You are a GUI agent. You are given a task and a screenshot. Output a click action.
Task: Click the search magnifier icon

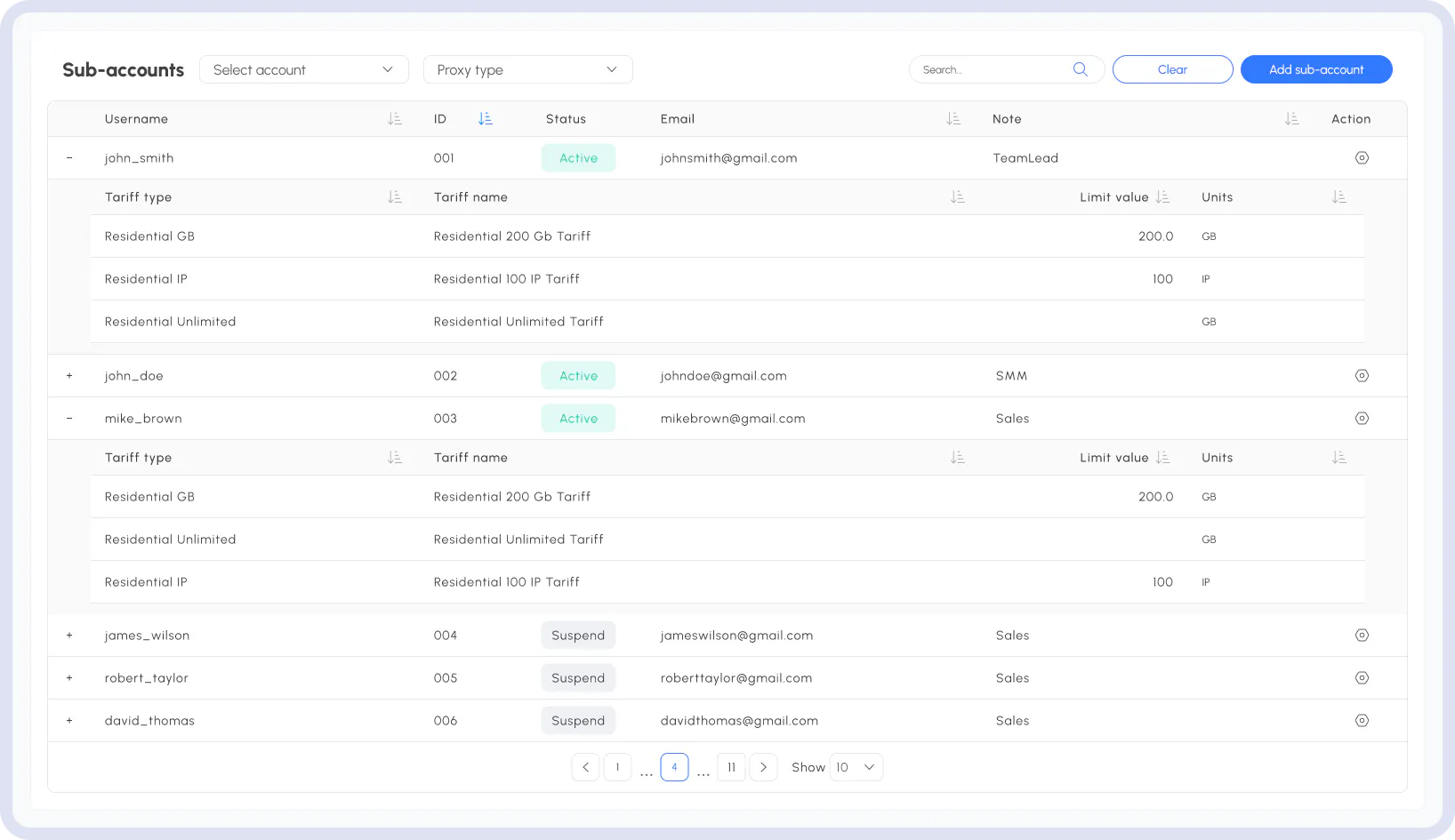[1081, 69]
